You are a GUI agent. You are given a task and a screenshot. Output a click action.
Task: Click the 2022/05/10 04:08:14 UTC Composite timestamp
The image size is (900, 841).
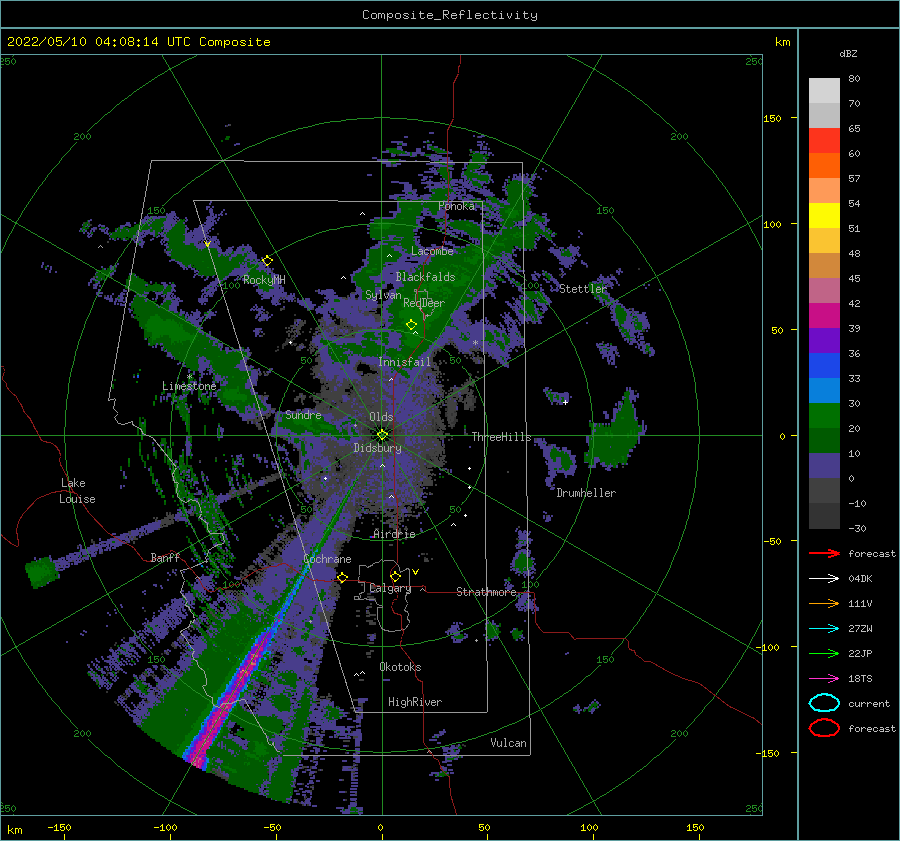[x=138, y=42]
